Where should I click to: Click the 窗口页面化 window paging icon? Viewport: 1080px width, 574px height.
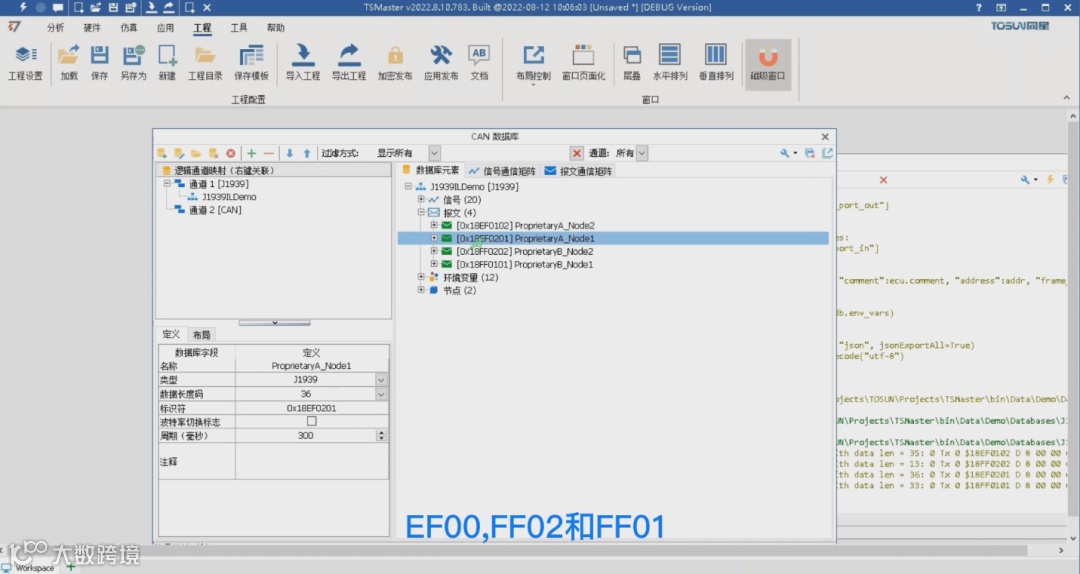point(583,63)
